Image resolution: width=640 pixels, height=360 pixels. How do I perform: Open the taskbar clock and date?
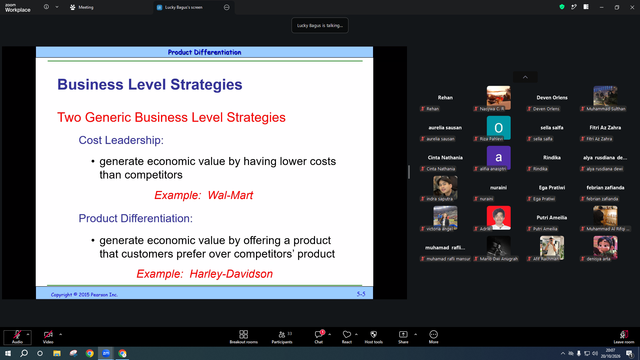point(611,353)
